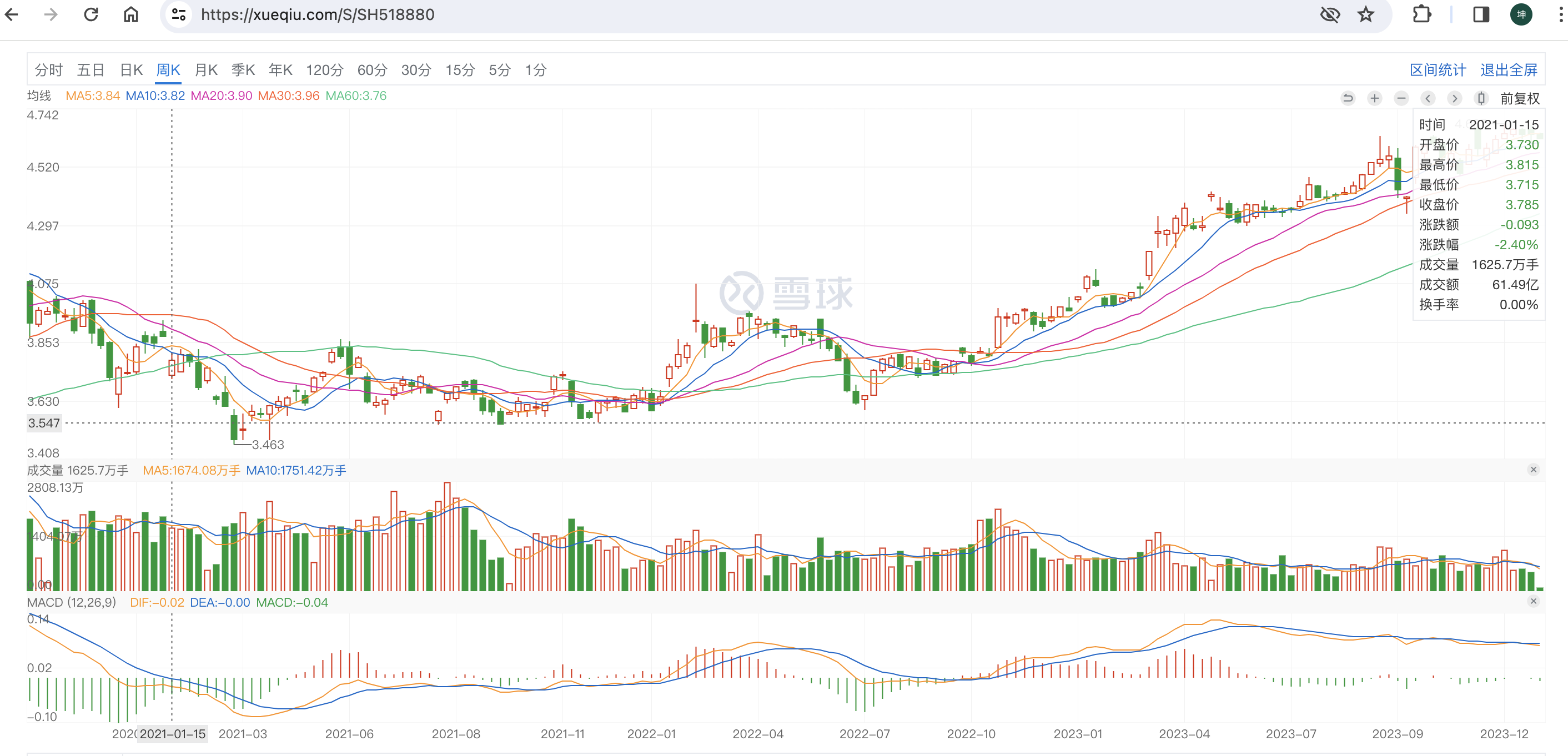Open the Chrome three-dot menu

coord(1560,14)
